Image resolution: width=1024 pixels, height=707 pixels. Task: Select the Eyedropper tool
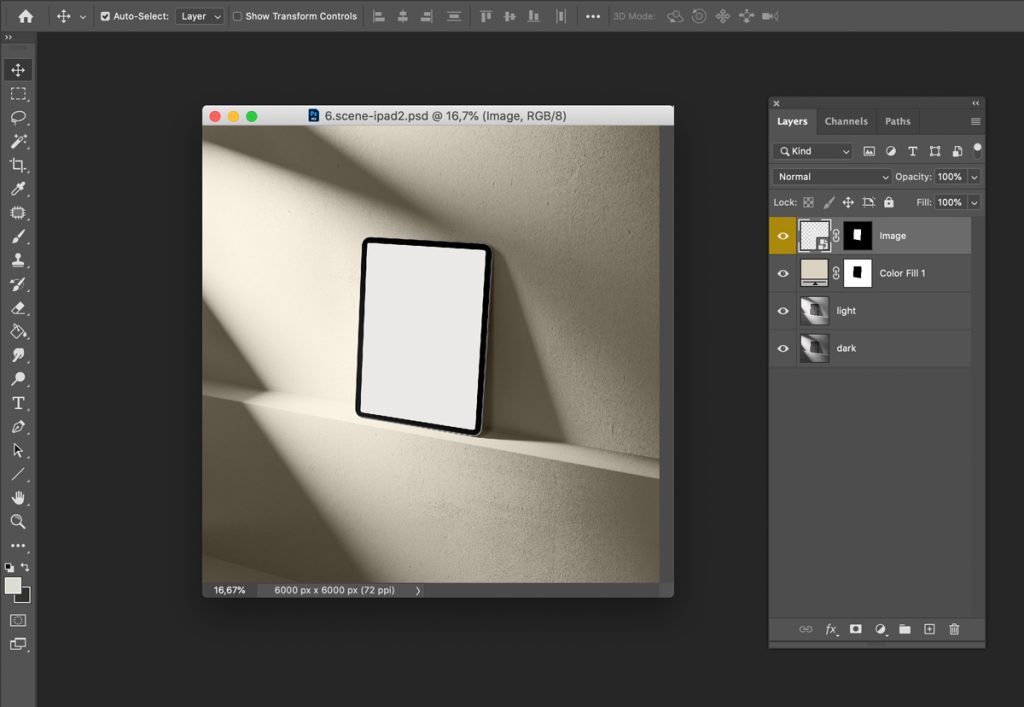click(x=18, y=189)
